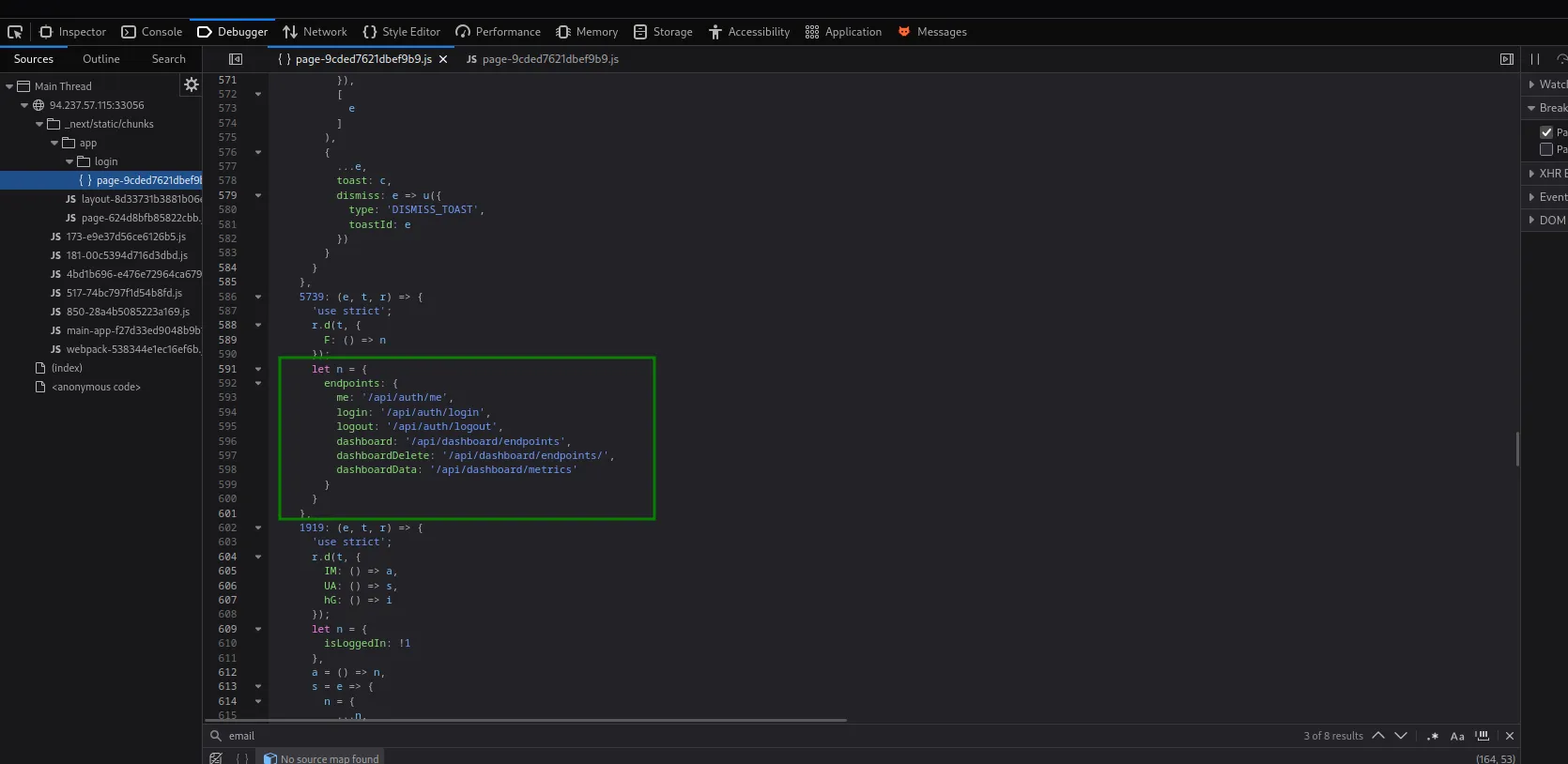
Task: Select the Debugger panel tab
Action: [233, 32]
